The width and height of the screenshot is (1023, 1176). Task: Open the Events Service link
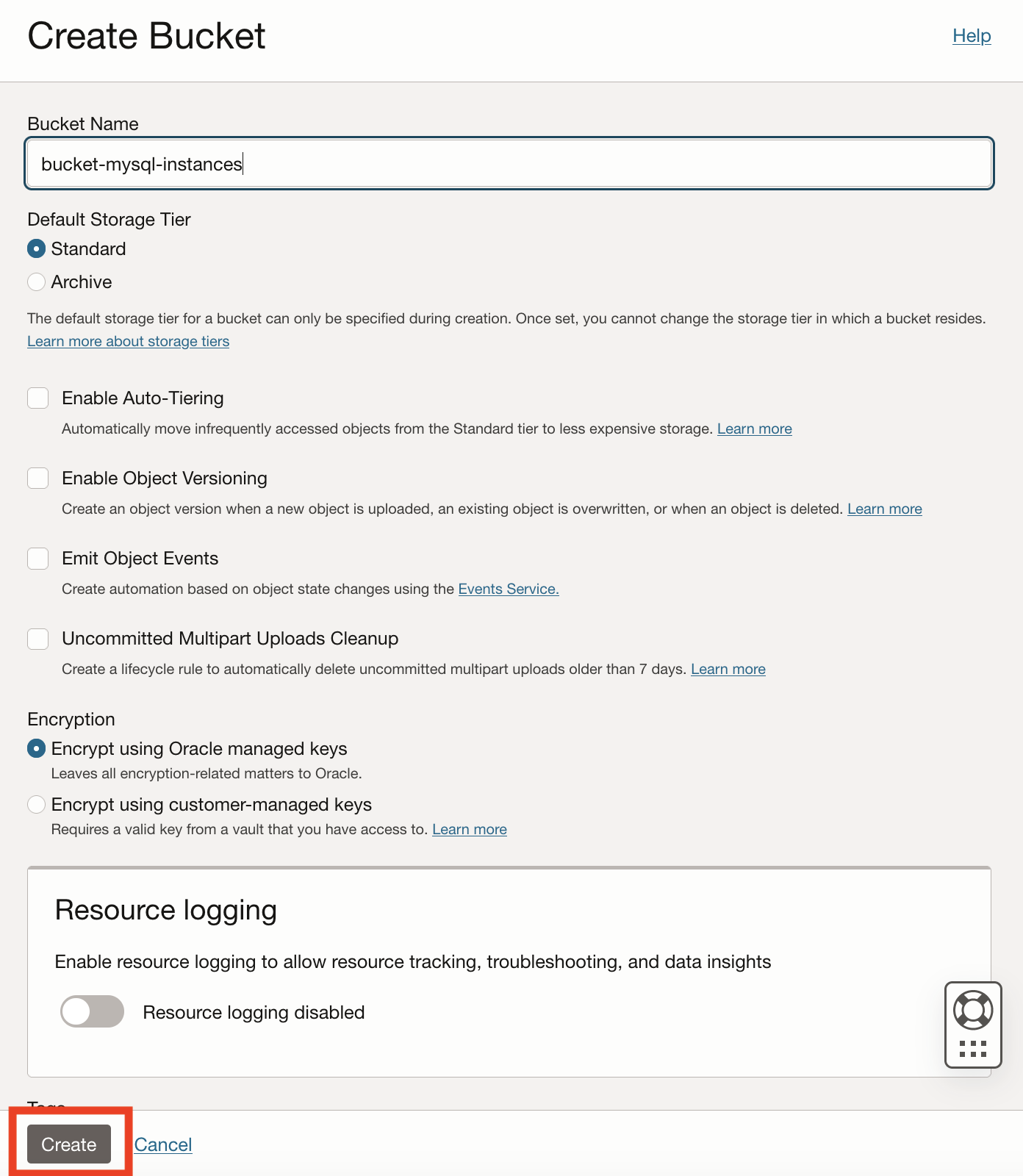509,589
